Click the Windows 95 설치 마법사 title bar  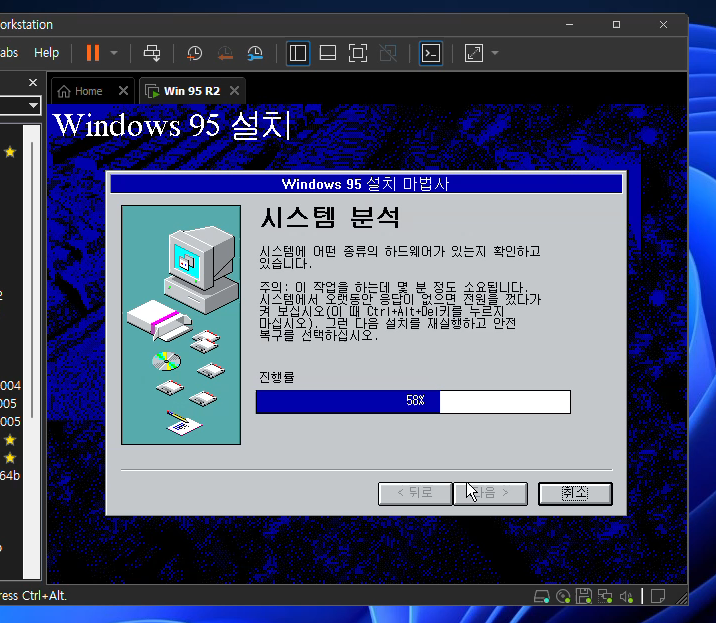tap(366, 184)
